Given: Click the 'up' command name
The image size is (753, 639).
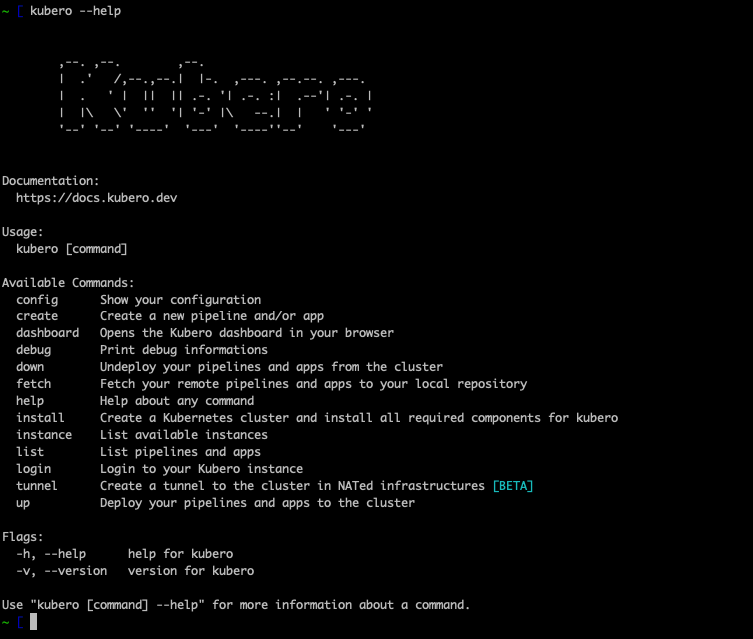Looking at the screenshot, I should click(23, 503).
